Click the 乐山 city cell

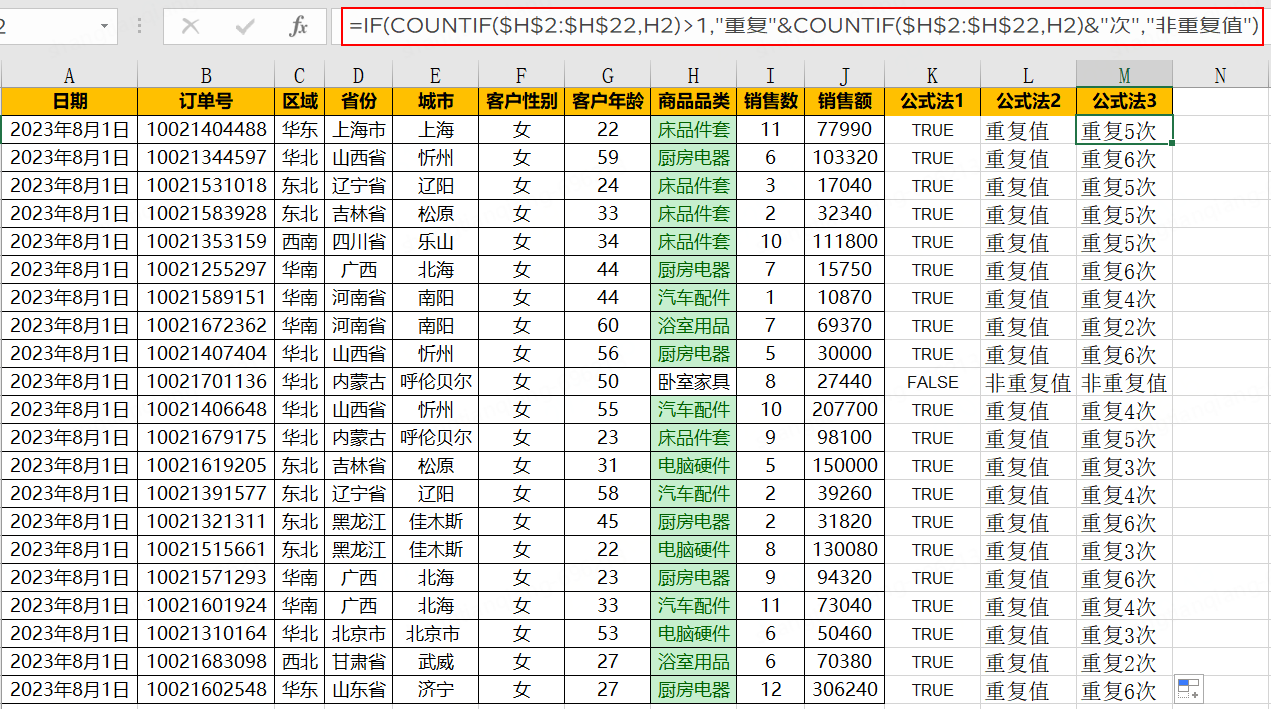435,242
